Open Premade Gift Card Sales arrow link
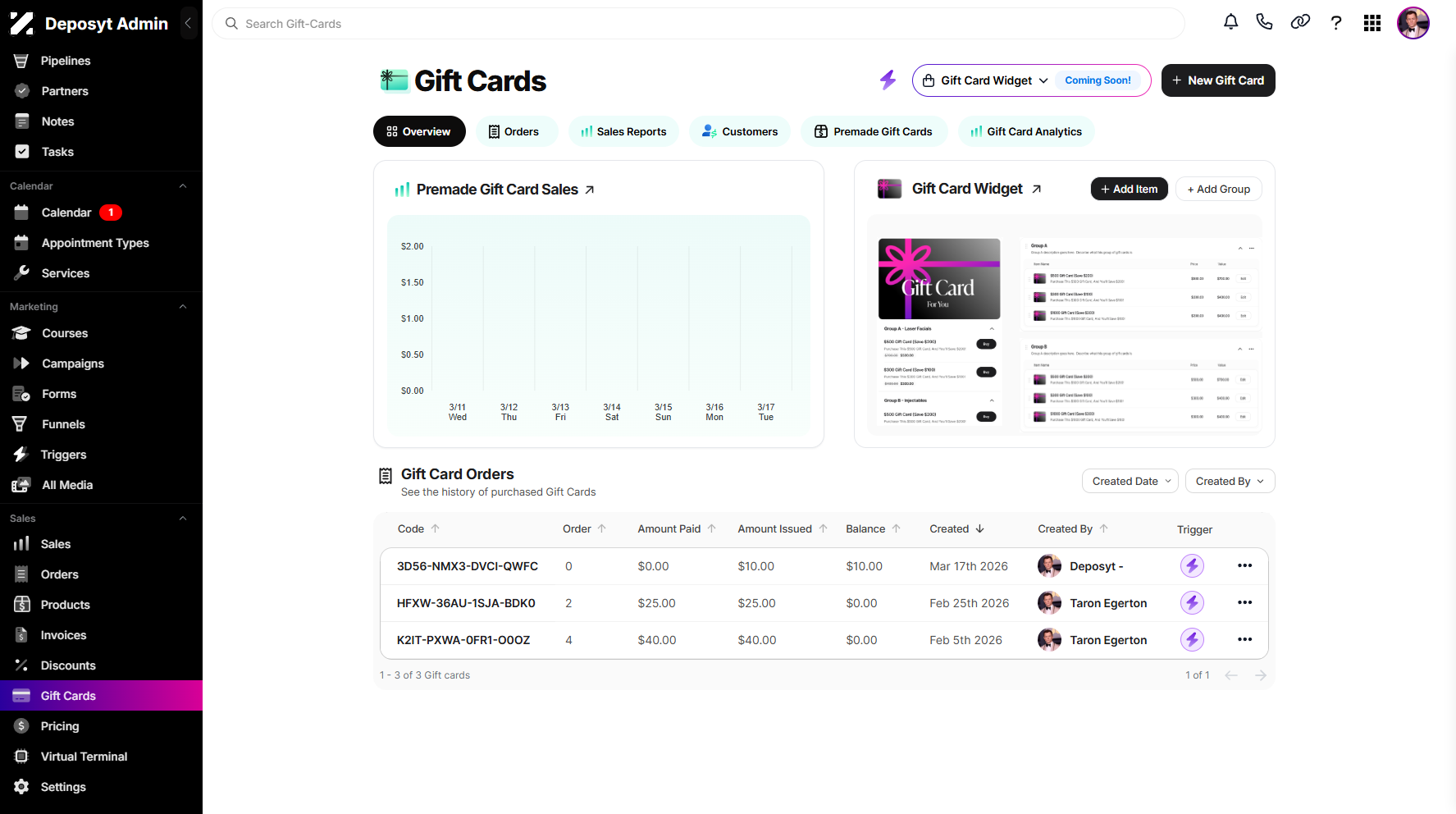The image size is (1456, 814). pyautogui.click(x=589, y=190)
